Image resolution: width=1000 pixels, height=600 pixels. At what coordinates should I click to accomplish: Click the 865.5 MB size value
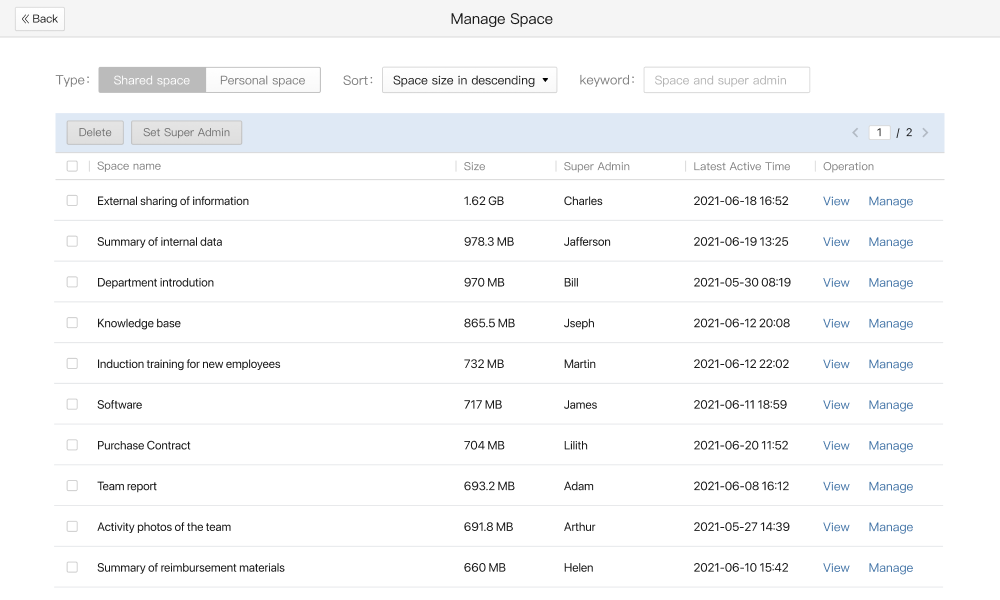(x=489, y=323)
